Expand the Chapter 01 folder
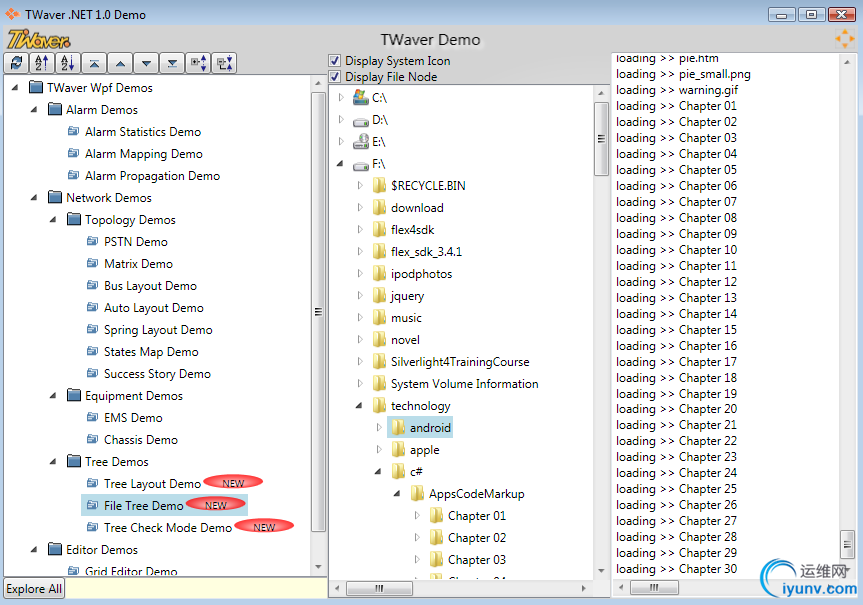Image resolution: width=863 pixels, height=605 pixels. (417, 516)
